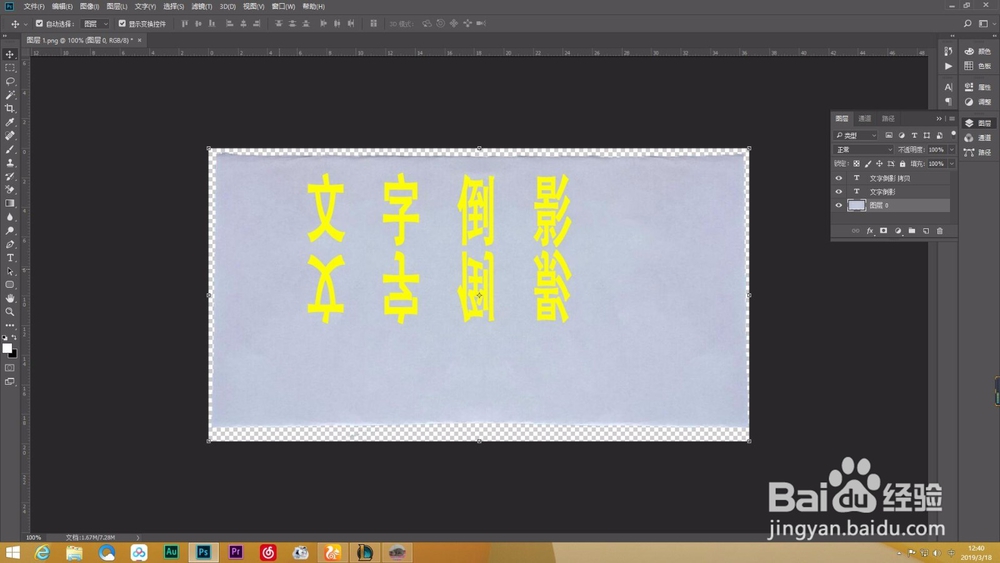Open the fx layer style menu
Image resolution: width=1000 pixels, height=563 pixels.
click(x=869, y=231)
